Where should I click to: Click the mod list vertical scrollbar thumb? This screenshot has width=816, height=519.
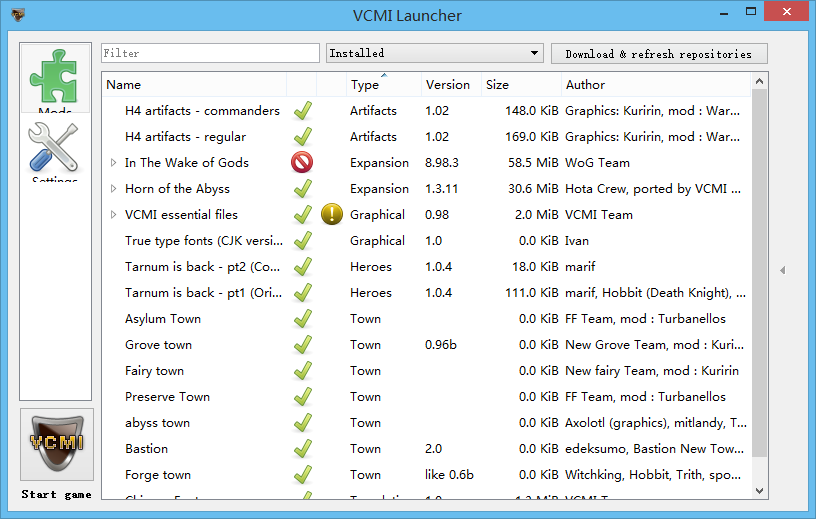pyautogui.click(x=759, y=273)
